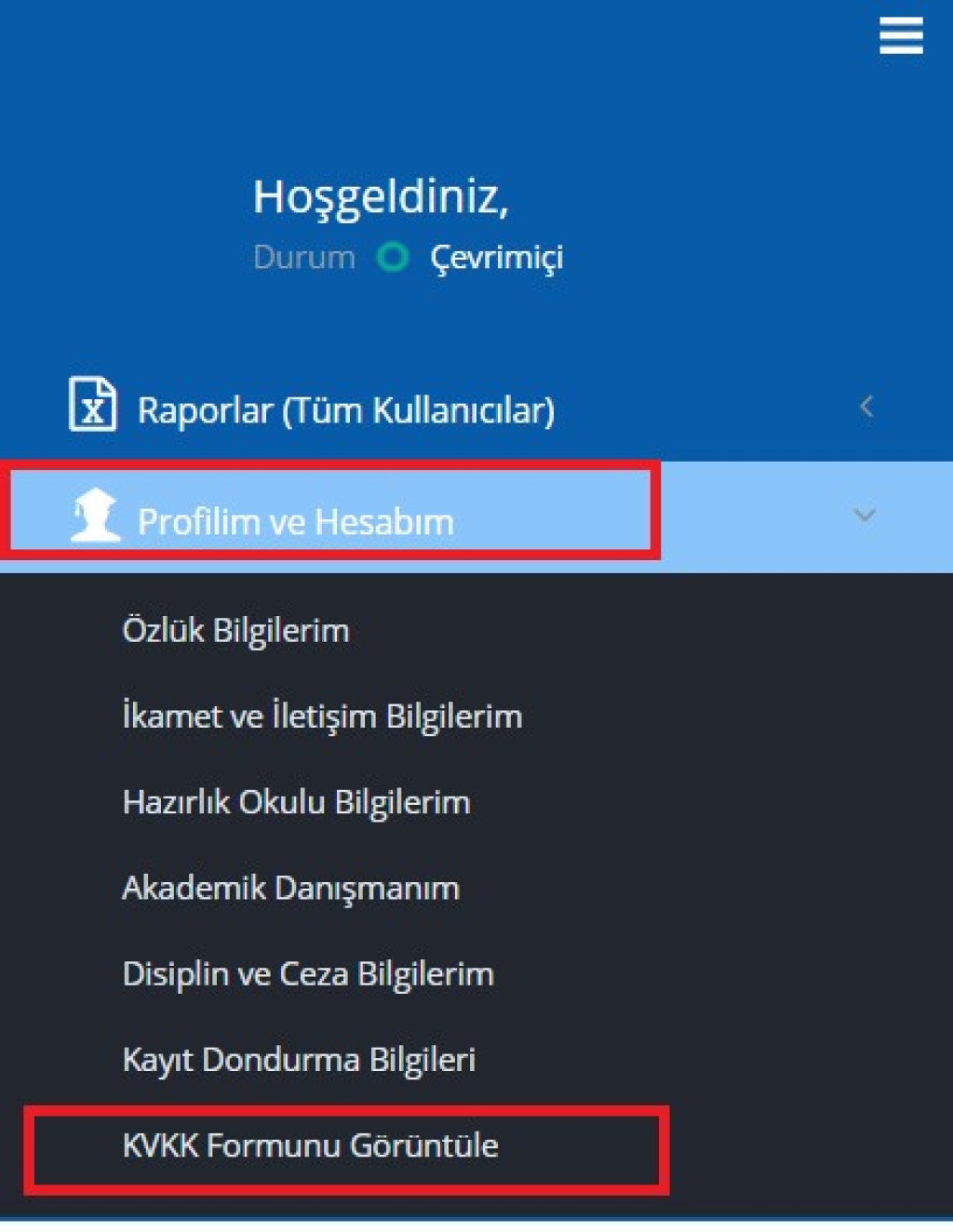Click KVKK Formunu Görüntüle

point(310,1145)
